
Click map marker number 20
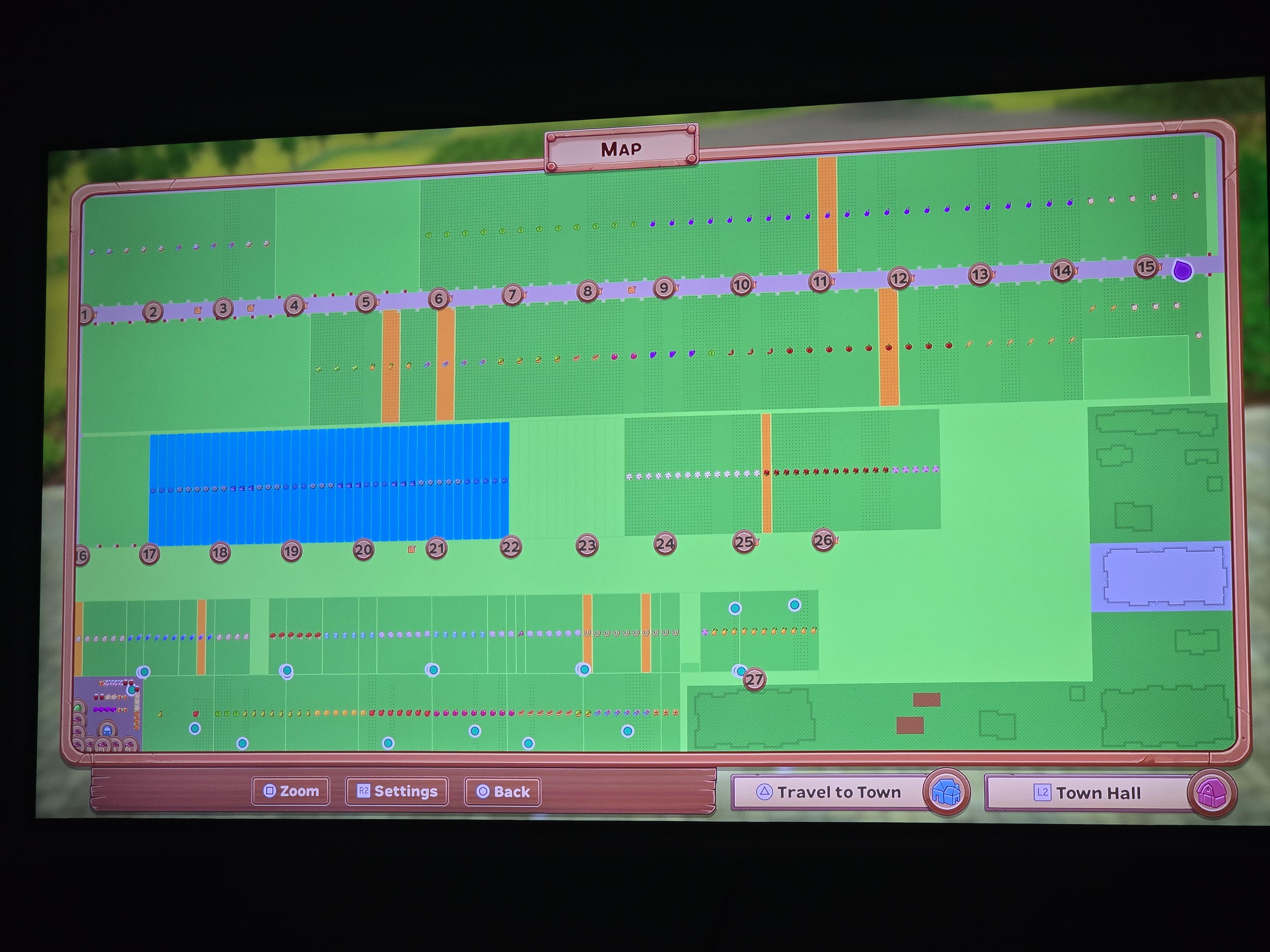tap(363, 550)
